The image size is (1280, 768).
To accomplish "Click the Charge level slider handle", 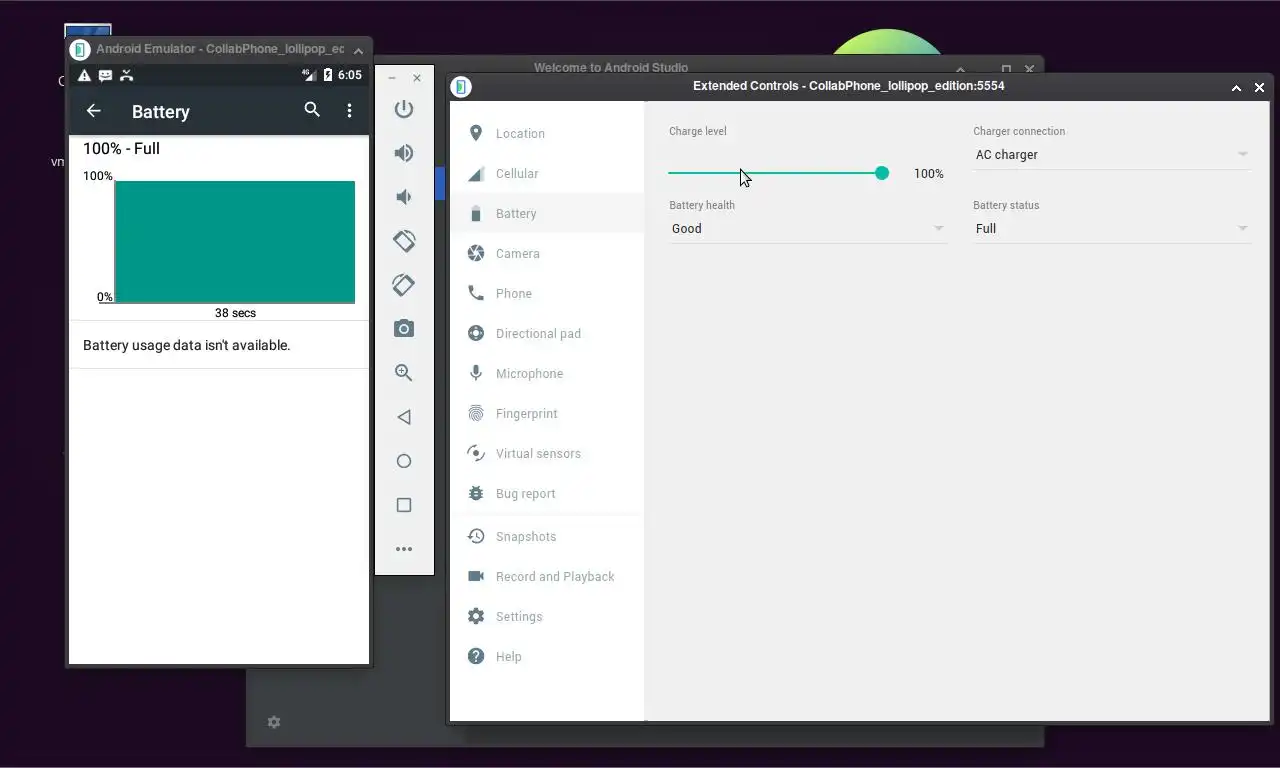I will pyautogui.click(x=881, y=173).
